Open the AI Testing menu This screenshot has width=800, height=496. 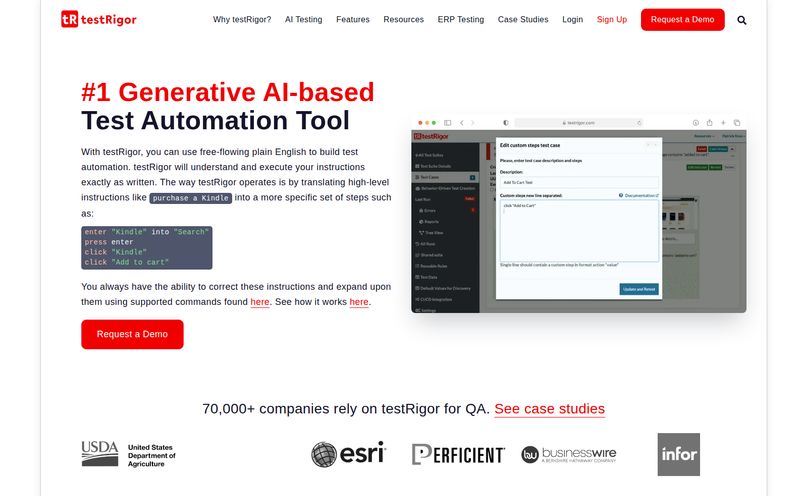coord(304,19)
